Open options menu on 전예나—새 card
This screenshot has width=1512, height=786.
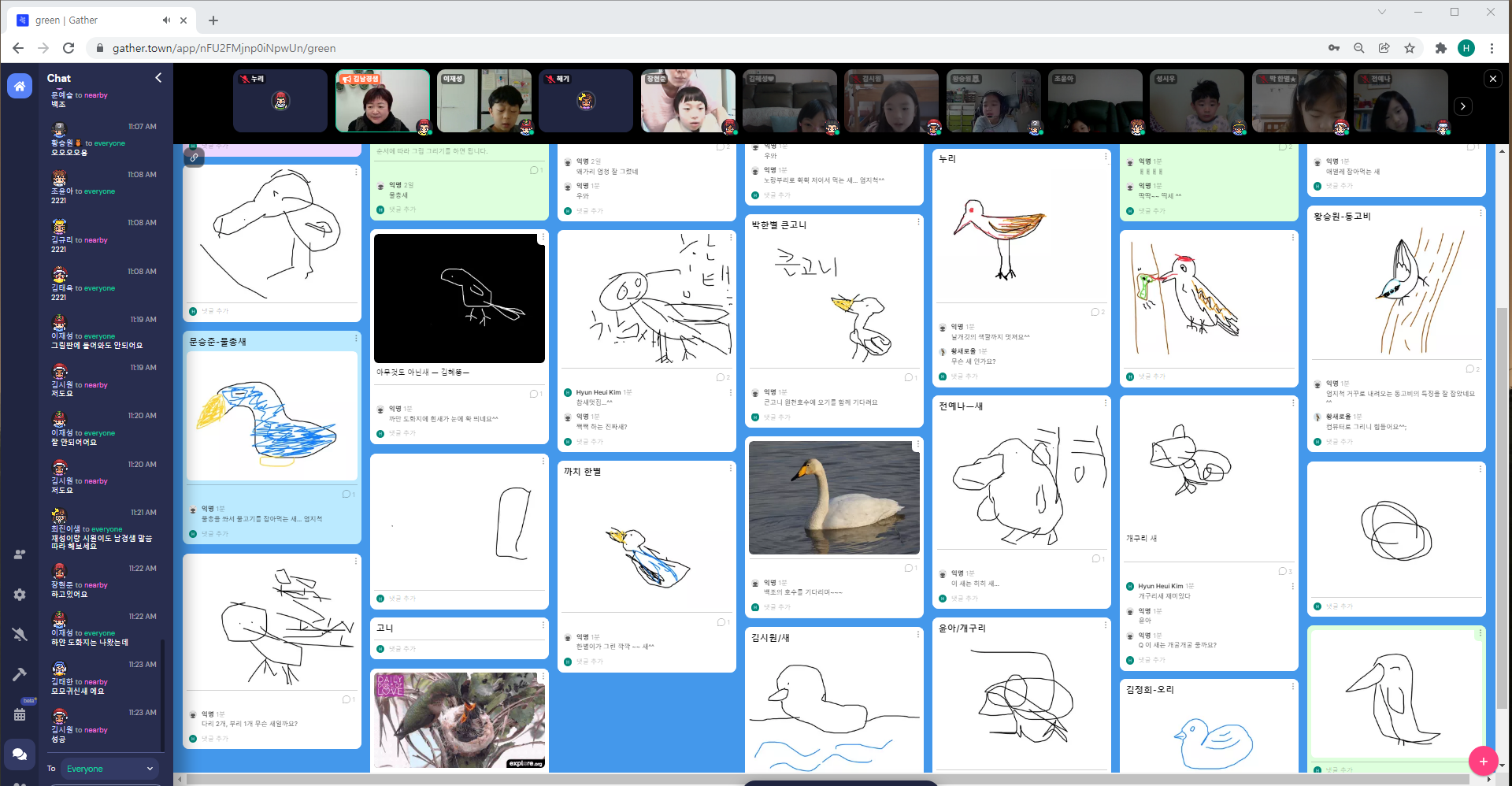[1106, 404]
